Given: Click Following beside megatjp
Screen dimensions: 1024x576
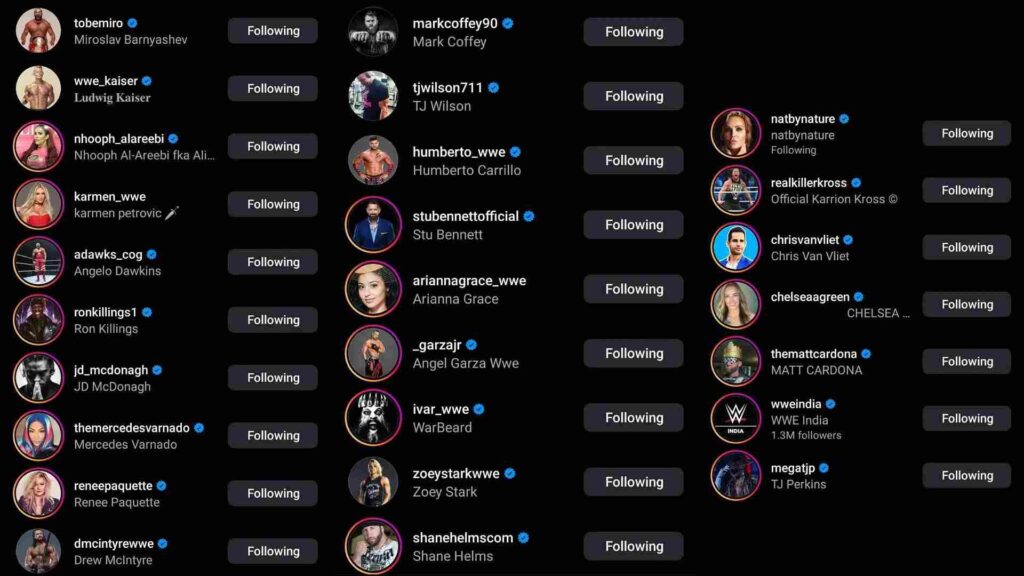Looking at the screenshot, I should coord(967,476).
